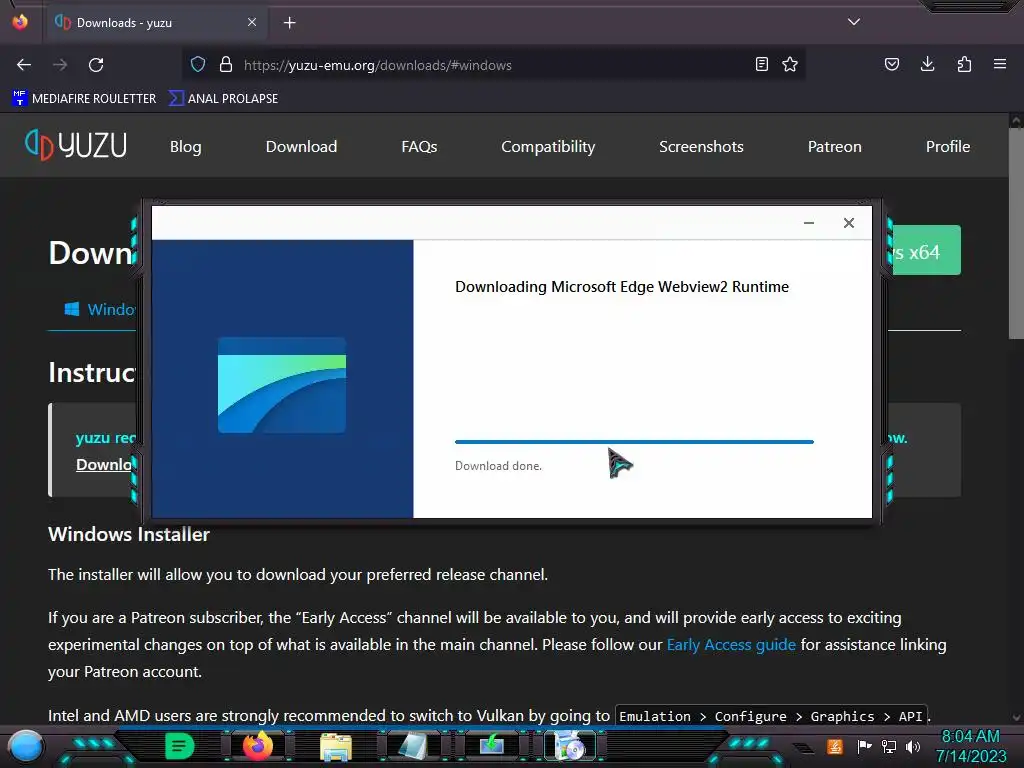
Task: Open the Action Center flag icon
Action: 864,746
